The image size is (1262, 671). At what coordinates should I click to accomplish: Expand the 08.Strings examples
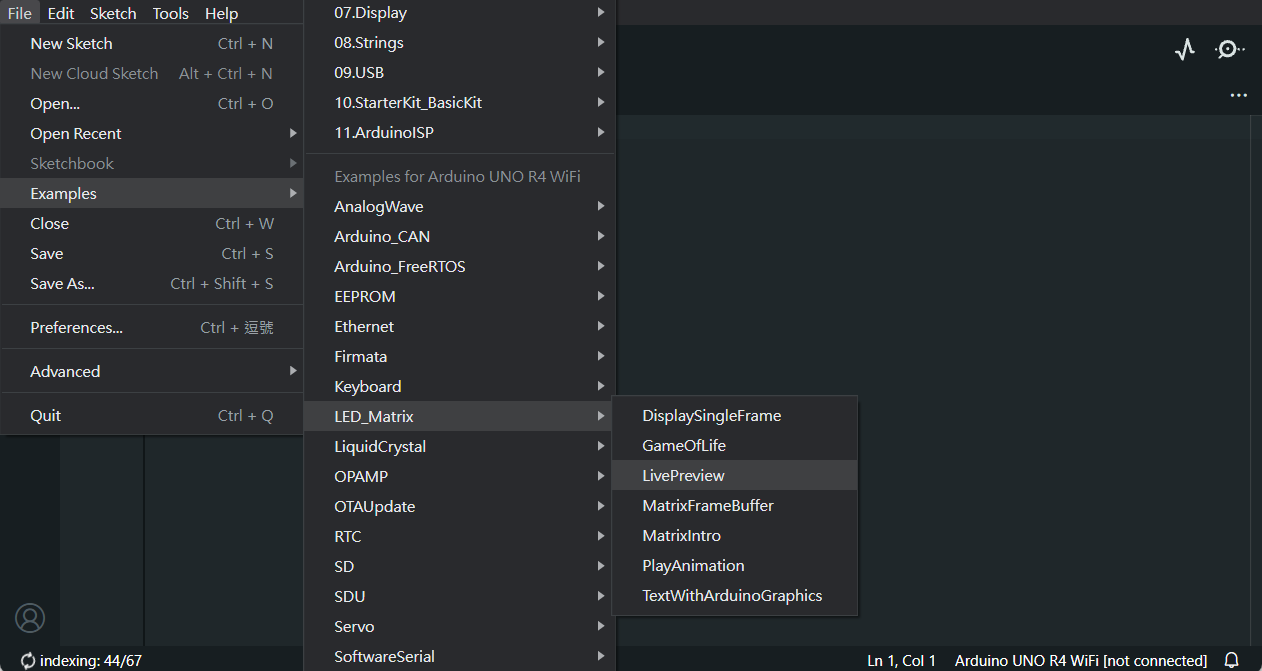[x=460, y=43]
